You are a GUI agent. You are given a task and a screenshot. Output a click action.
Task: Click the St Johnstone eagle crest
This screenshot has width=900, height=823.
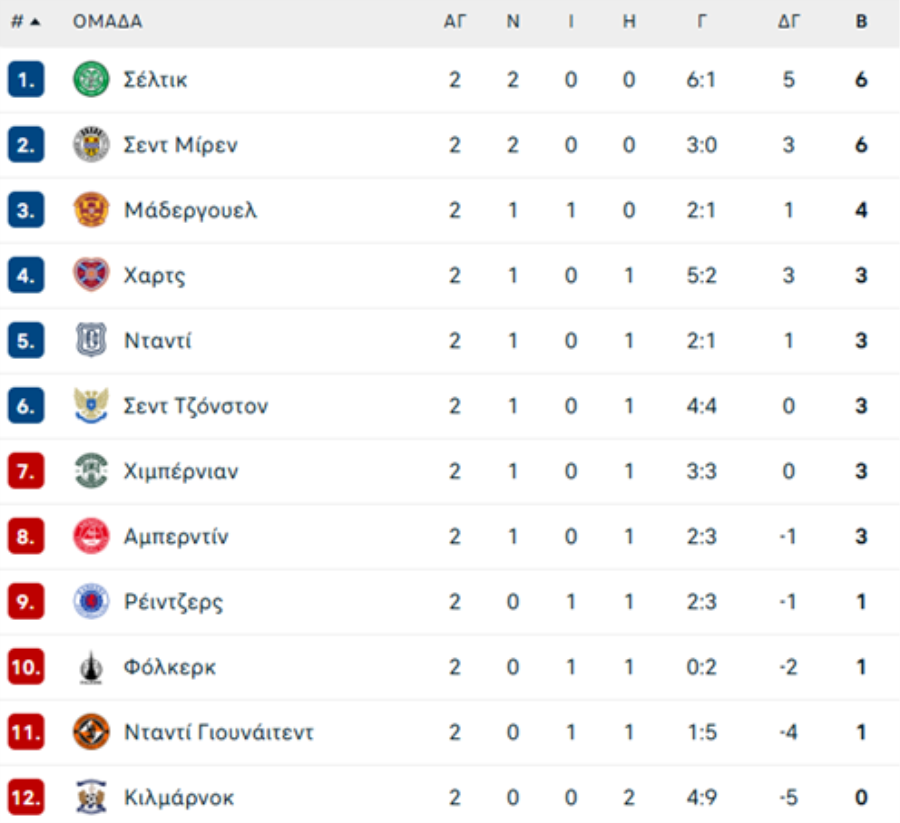pyautogui.click(x=91, y=406)
